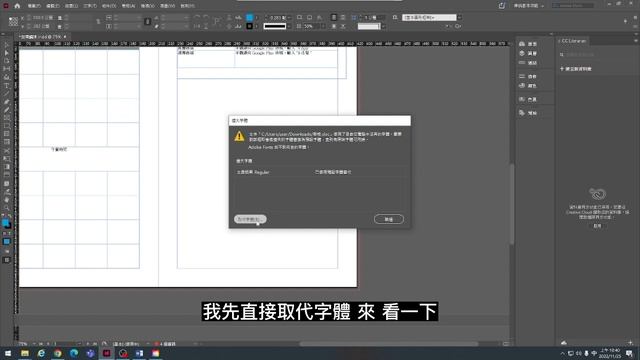Select the Zoom tool in the toolbox
640x360 pixels.
[x=7, y=208]
